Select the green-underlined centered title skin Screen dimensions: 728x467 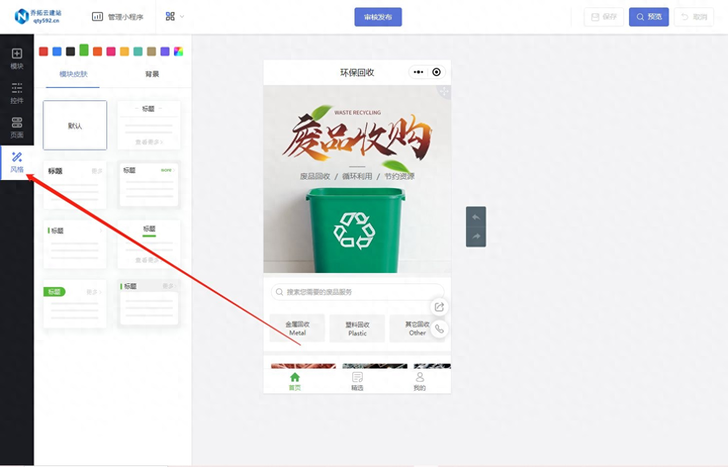point(149,244)
